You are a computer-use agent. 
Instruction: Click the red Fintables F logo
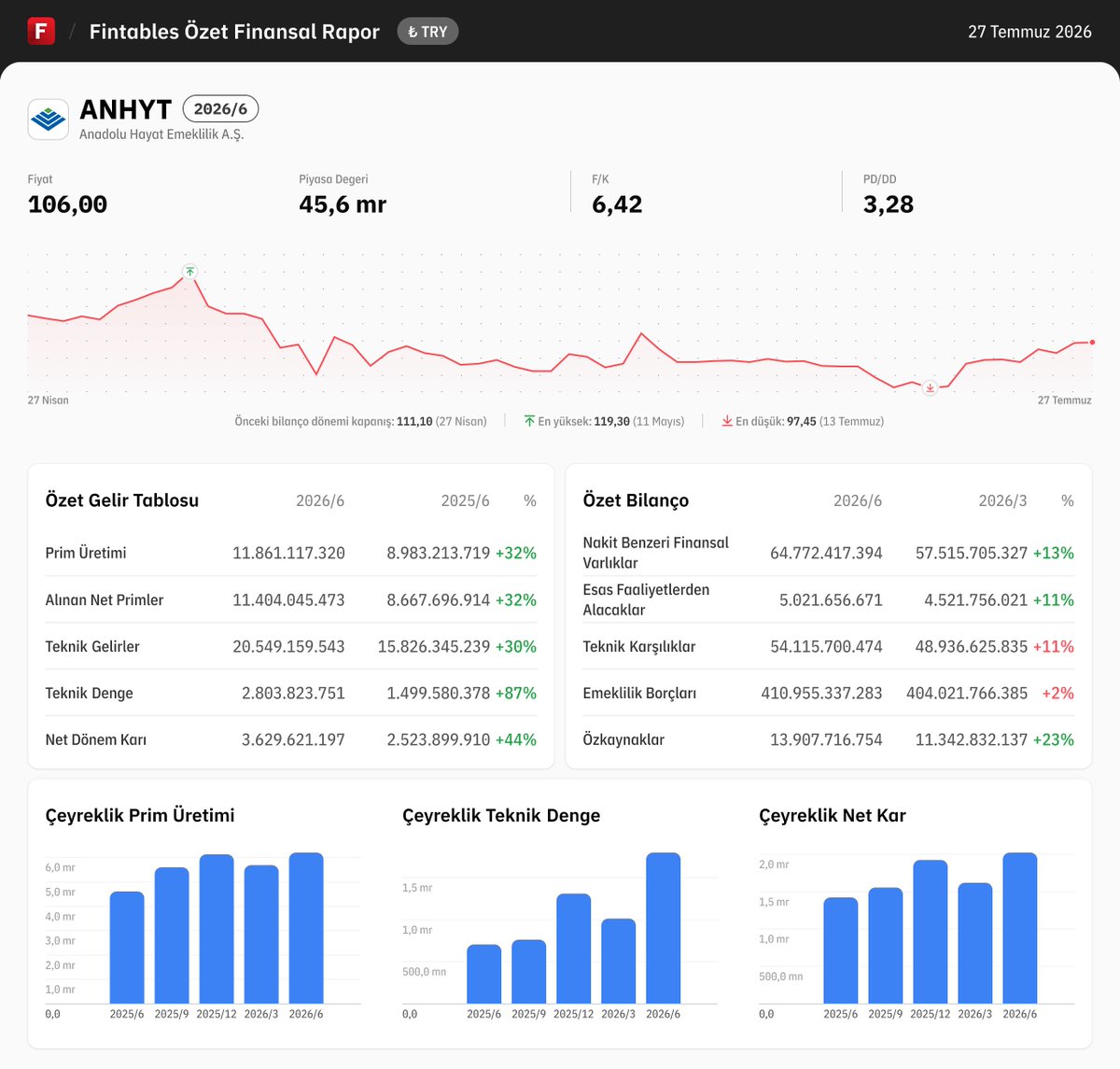[x=41, y=31]
